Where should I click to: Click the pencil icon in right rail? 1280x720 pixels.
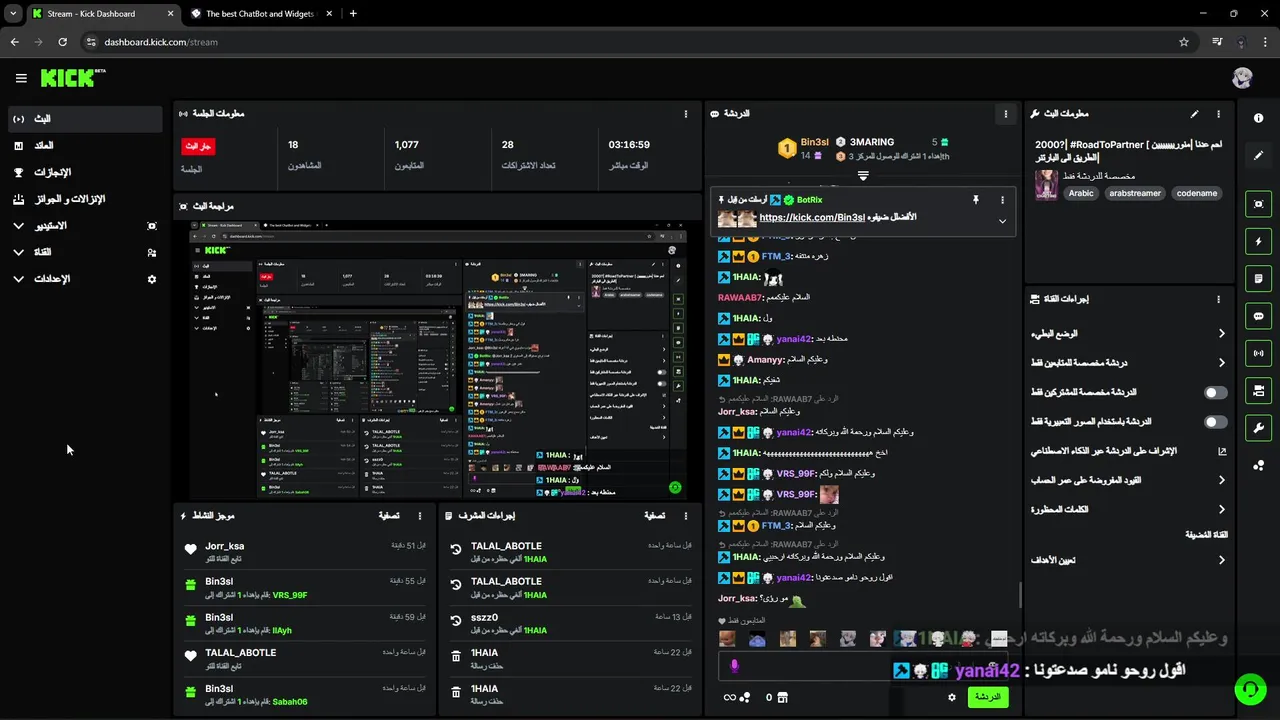(x=1258, y=155)
